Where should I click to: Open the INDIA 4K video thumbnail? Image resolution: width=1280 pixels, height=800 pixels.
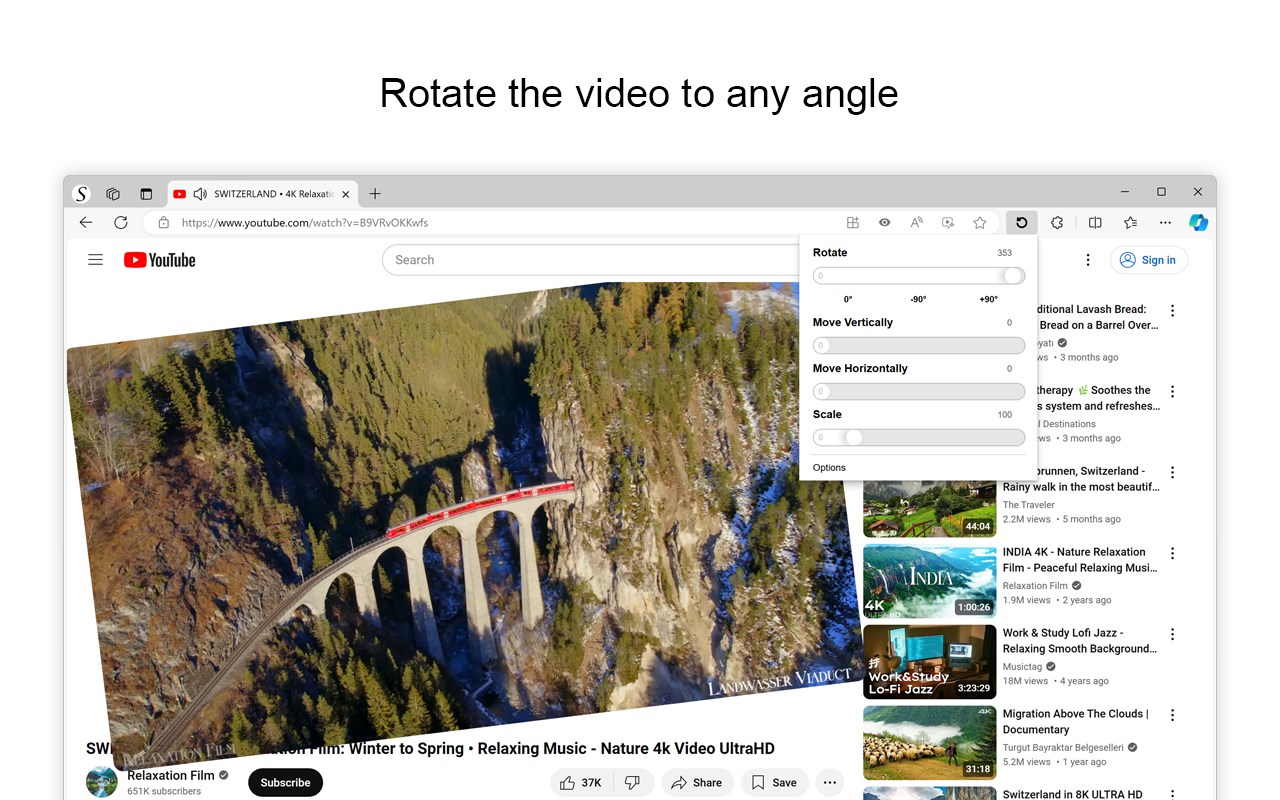coord(930,581)
